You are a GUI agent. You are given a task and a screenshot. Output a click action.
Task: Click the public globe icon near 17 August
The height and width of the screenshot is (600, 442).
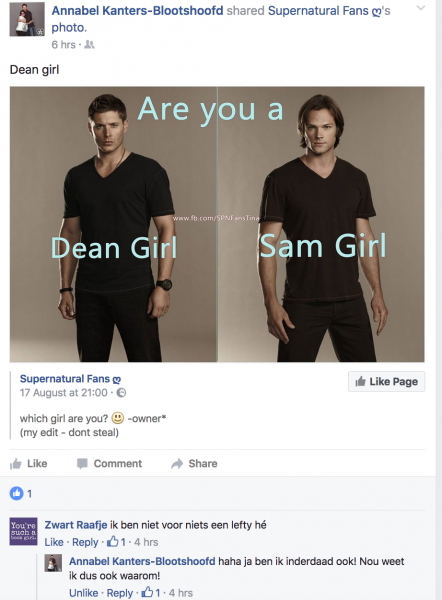(121, 393)
